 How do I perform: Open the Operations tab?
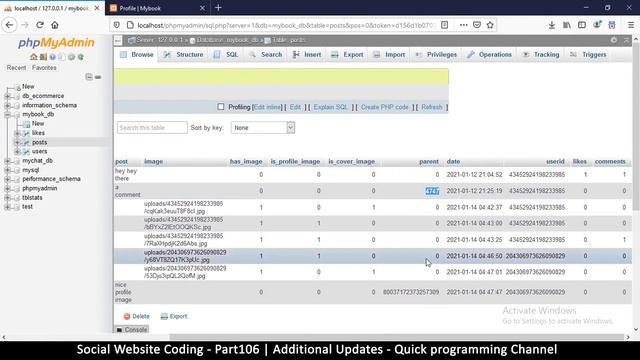point(489,55)
